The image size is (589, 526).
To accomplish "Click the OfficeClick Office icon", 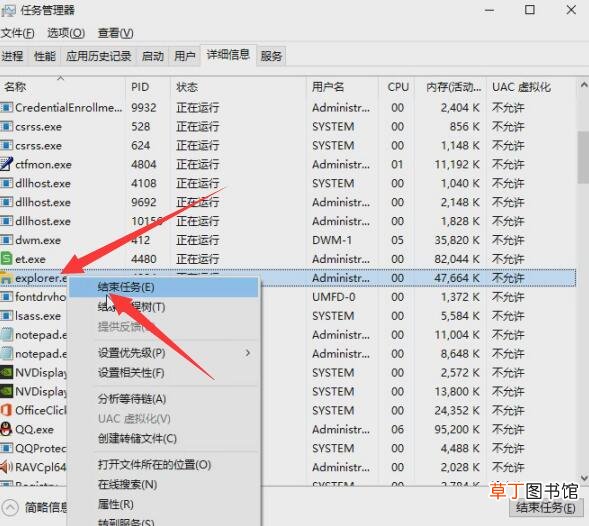I will coord(6,410).
